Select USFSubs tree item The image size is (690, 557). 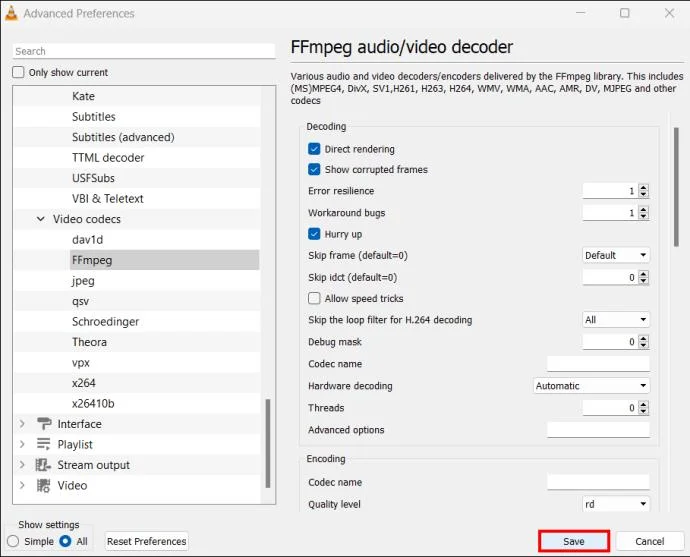[x=93, y=178]
